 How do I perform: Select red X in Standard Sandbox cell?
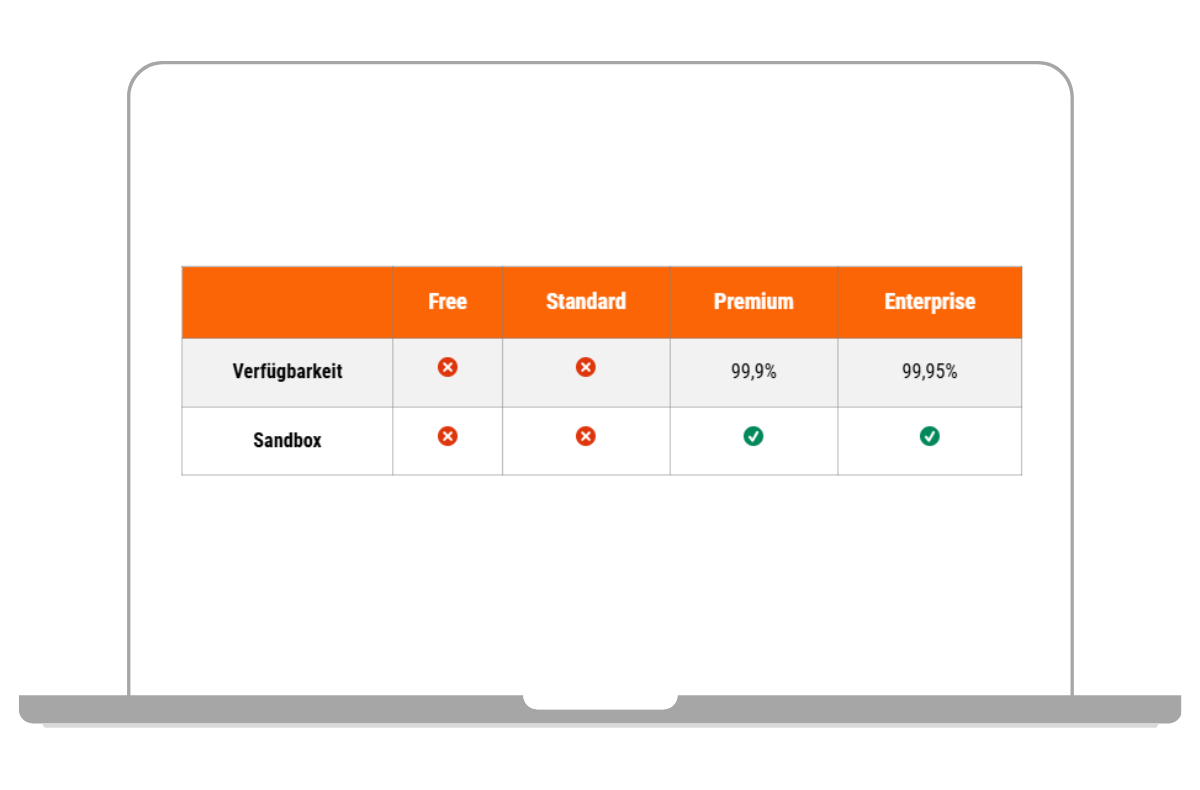[x=586, y=436]
